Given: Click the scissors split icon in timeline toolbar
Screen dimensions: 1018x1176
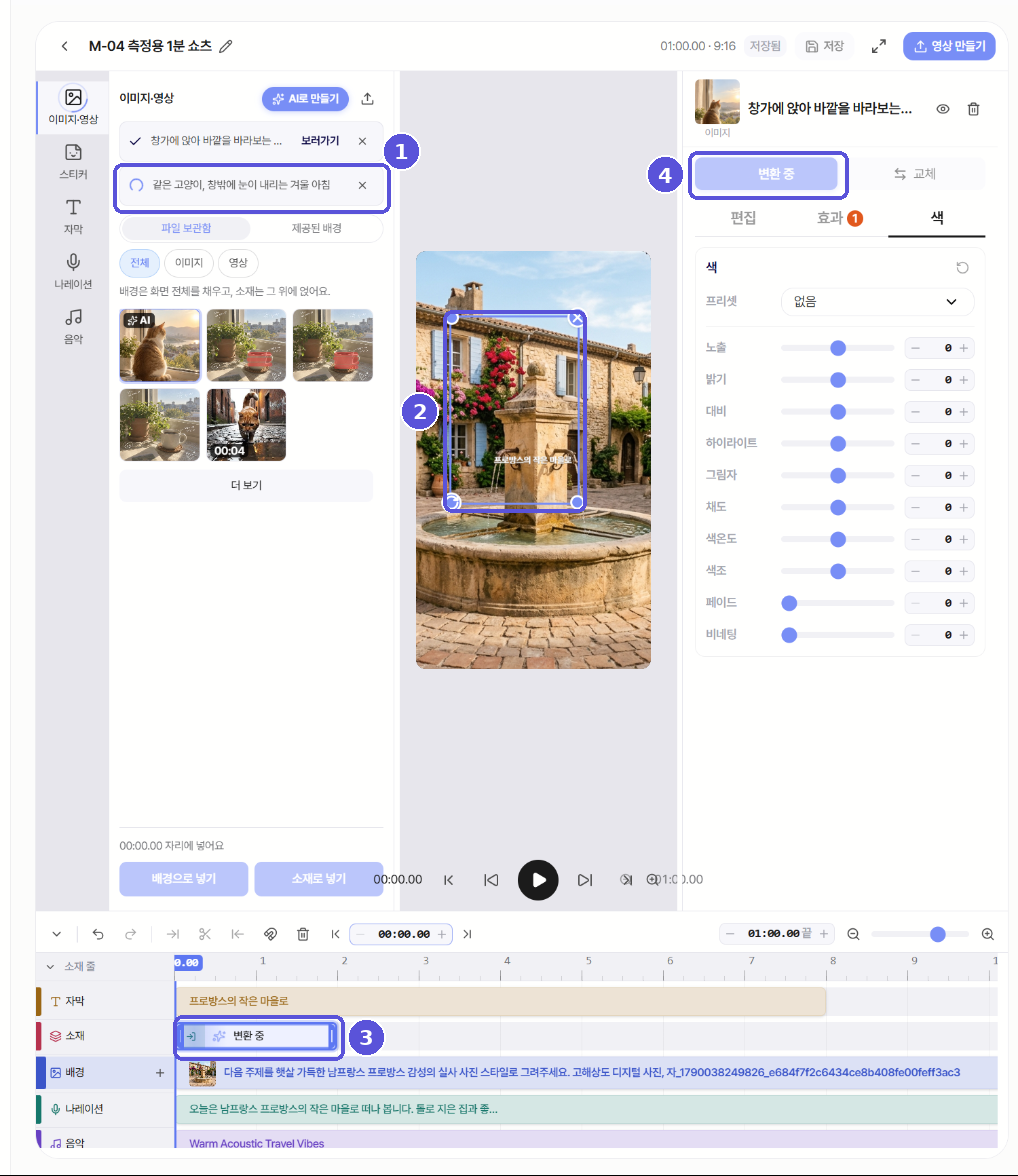Looking at the screenshot, I should [x=205, y=934].
